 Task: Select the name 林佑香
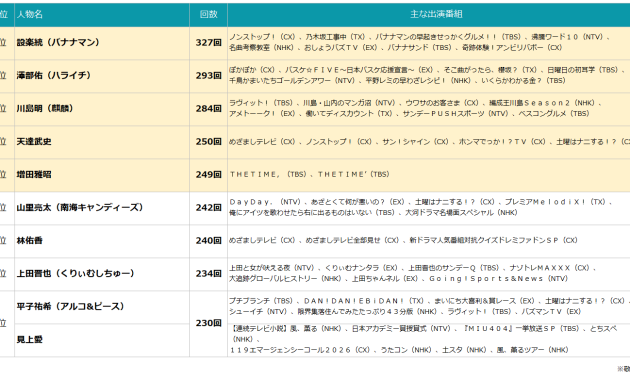pyautogui.click(x=29, y=241)
